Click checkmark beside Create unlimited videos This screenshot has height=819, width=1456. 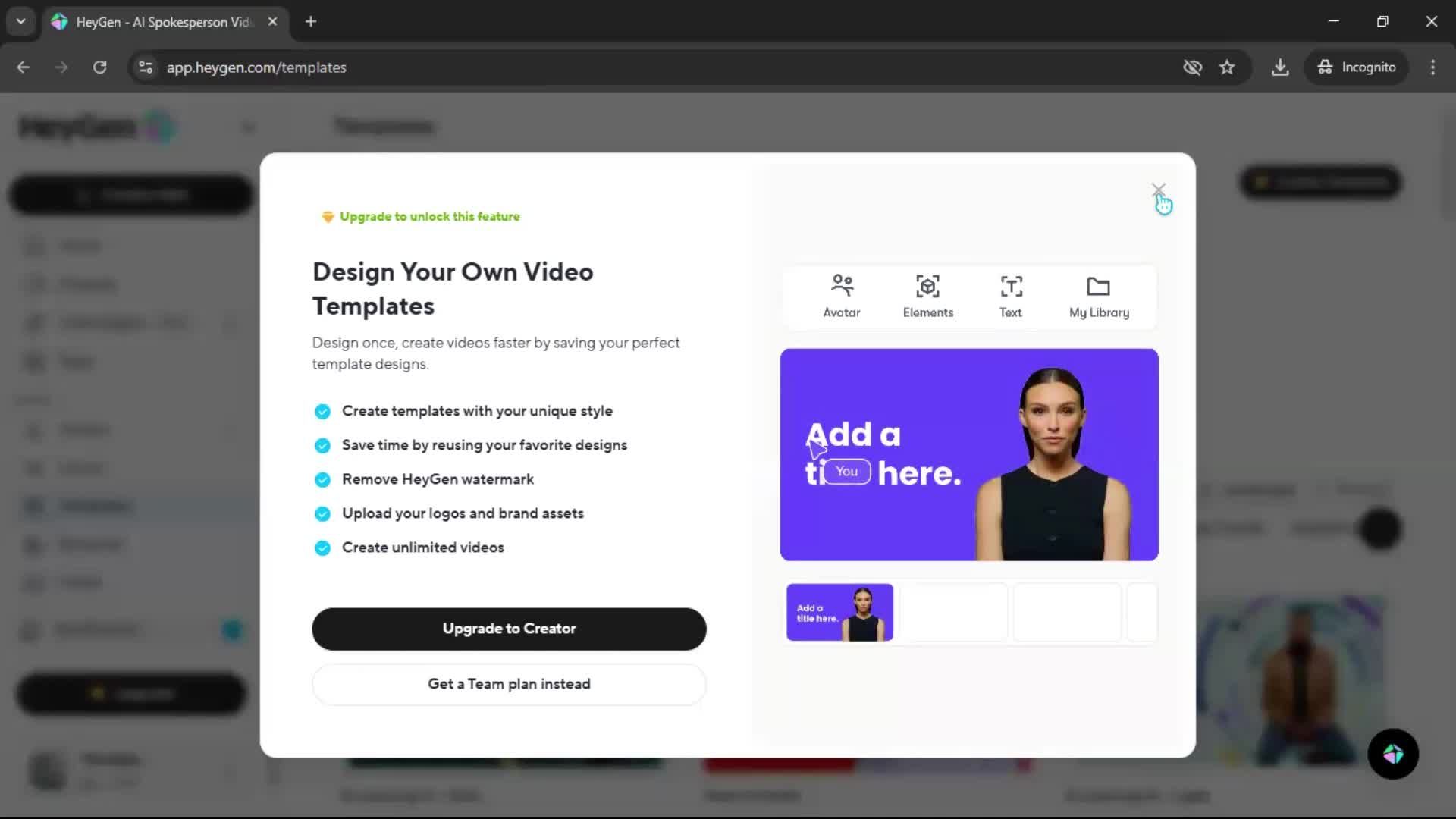(322, 548)
